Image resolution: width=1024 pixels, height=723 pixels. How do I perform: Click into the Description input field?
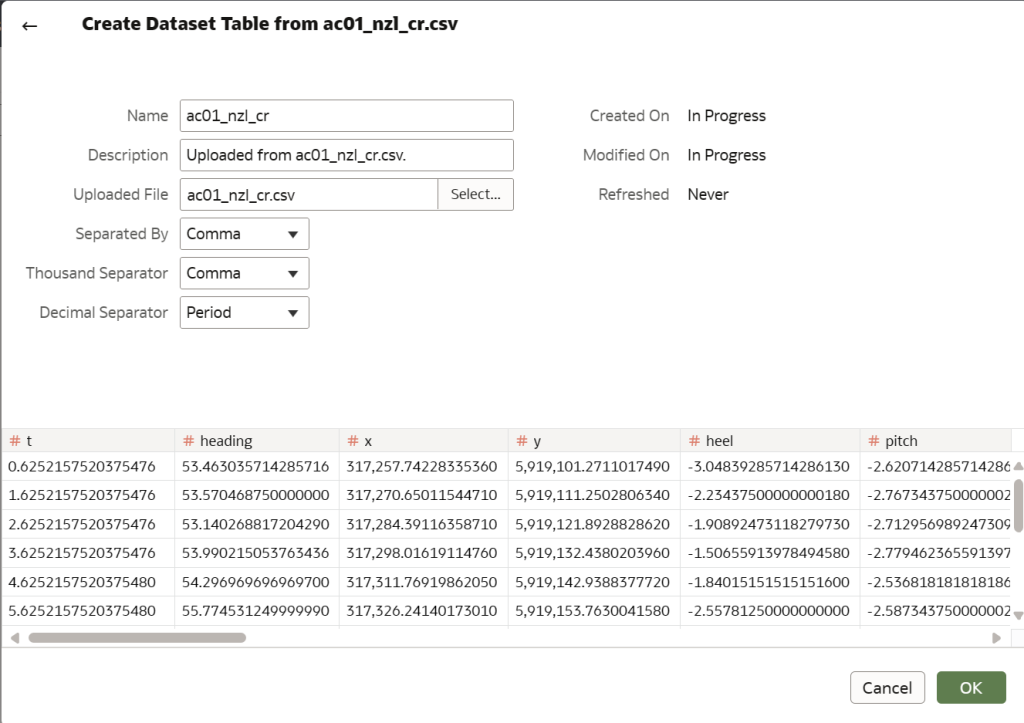pyautogui.click(x=347, y=155)
